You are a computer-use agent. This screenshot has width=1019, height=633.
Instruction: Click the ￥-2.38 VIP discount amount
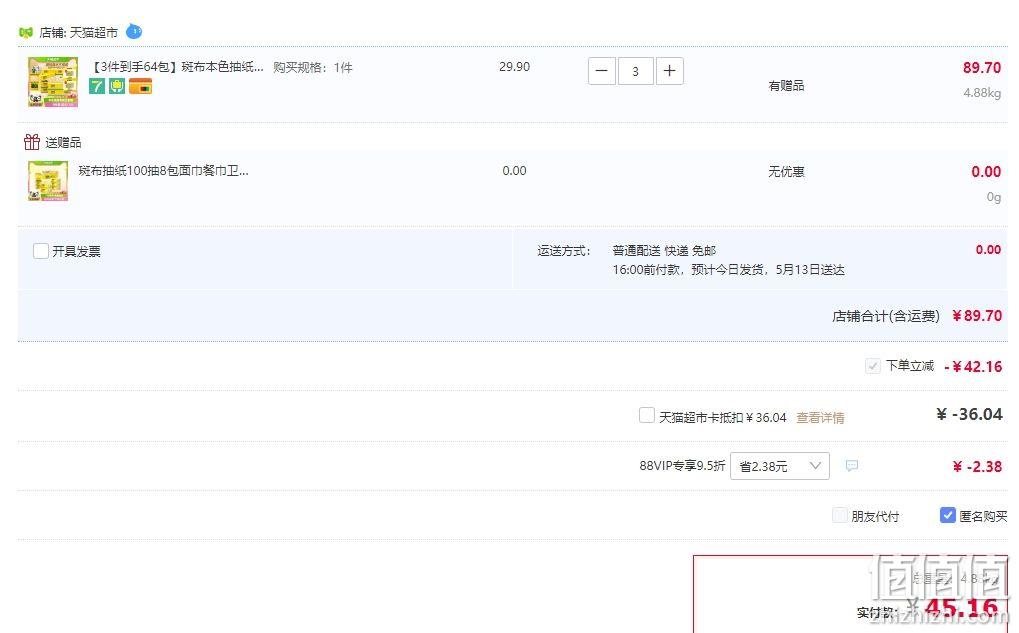(977, 467)
